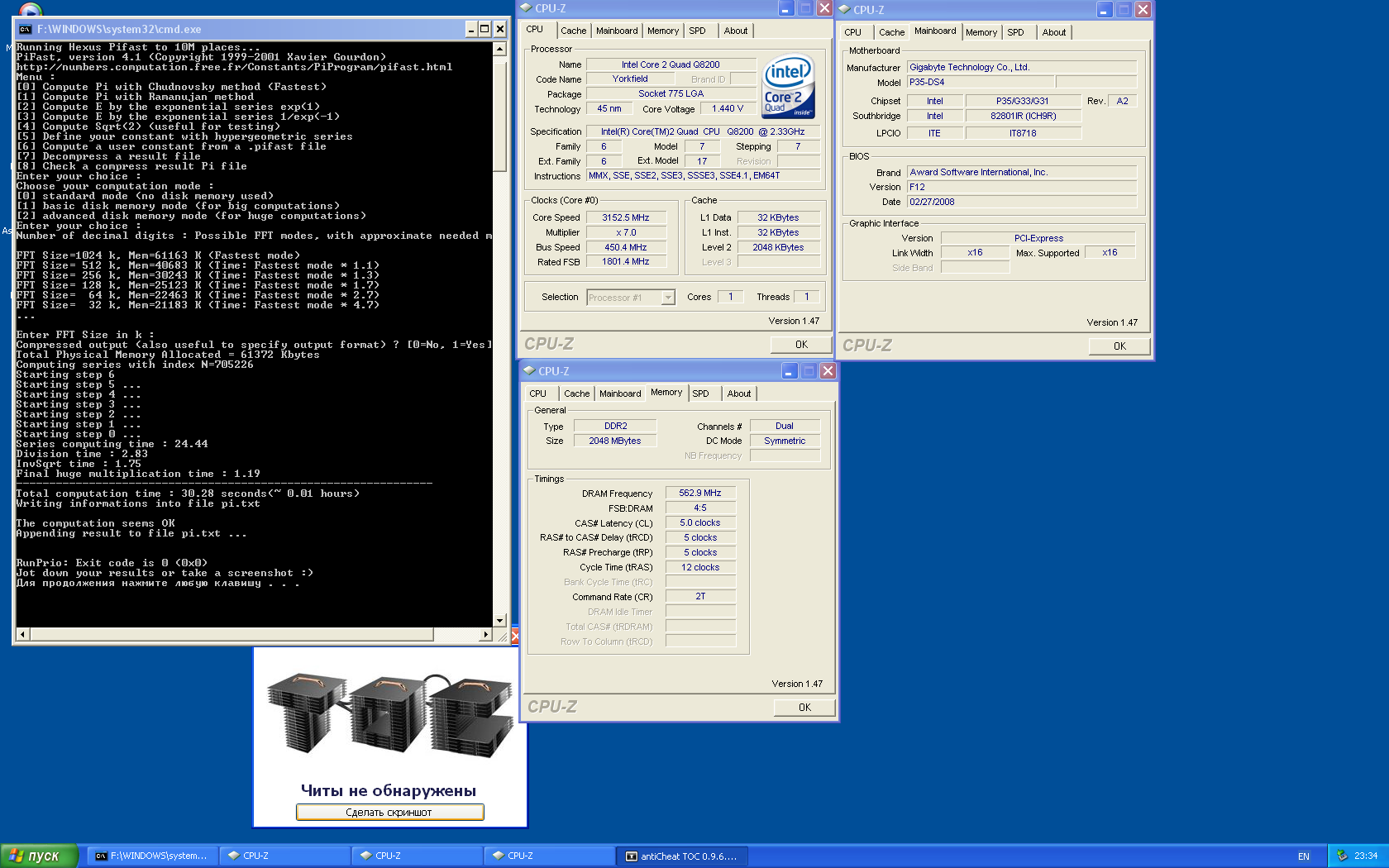
Task: Click processor name Intel Core 2 Quad Q8200
Action: coord(671,64)
